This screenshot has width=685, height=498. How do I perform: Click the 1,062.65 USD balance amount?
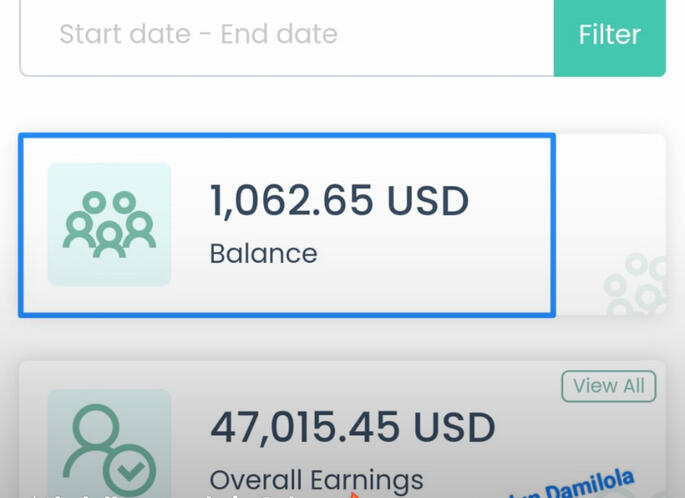coord(338,202)
